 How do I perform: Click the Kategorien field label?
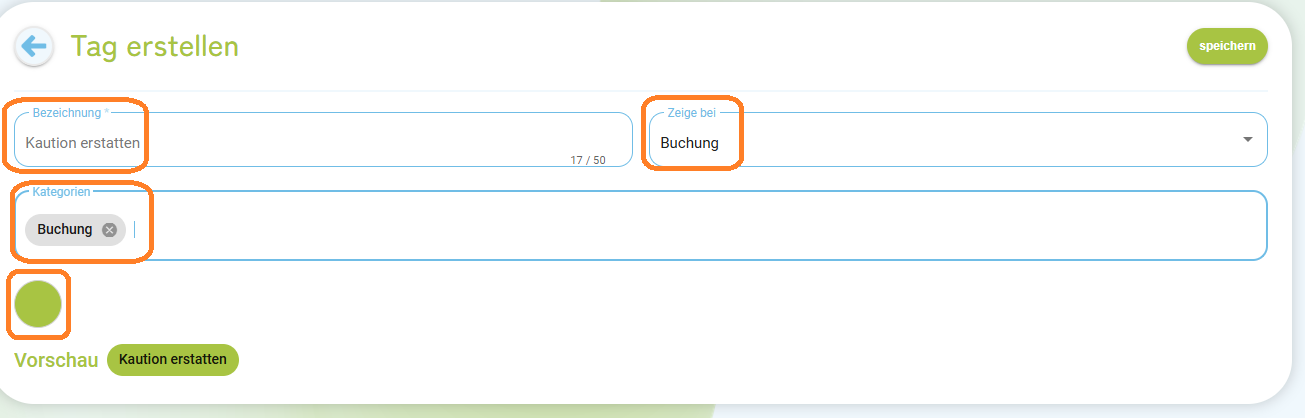point(62,191)
